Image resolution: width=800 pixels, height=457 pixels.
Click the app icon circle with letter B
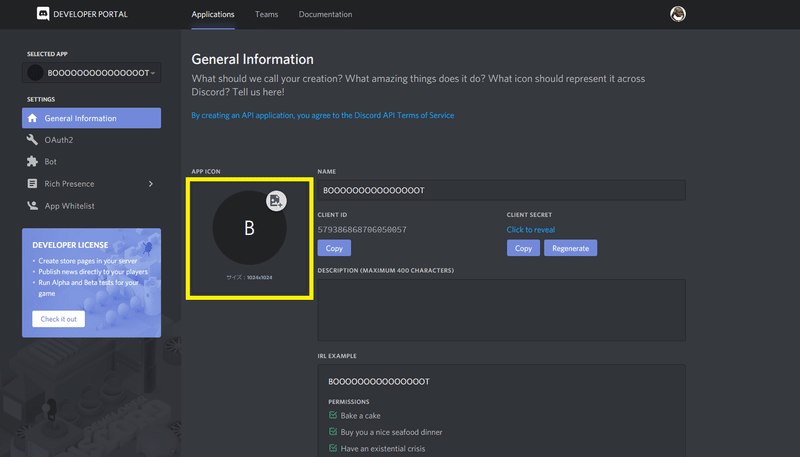click(x=249, y=227)
